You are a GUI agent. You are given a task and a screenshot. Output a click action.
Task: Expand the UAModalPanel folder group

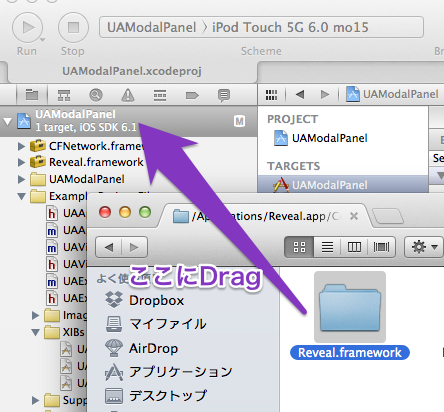coord(21,179)
